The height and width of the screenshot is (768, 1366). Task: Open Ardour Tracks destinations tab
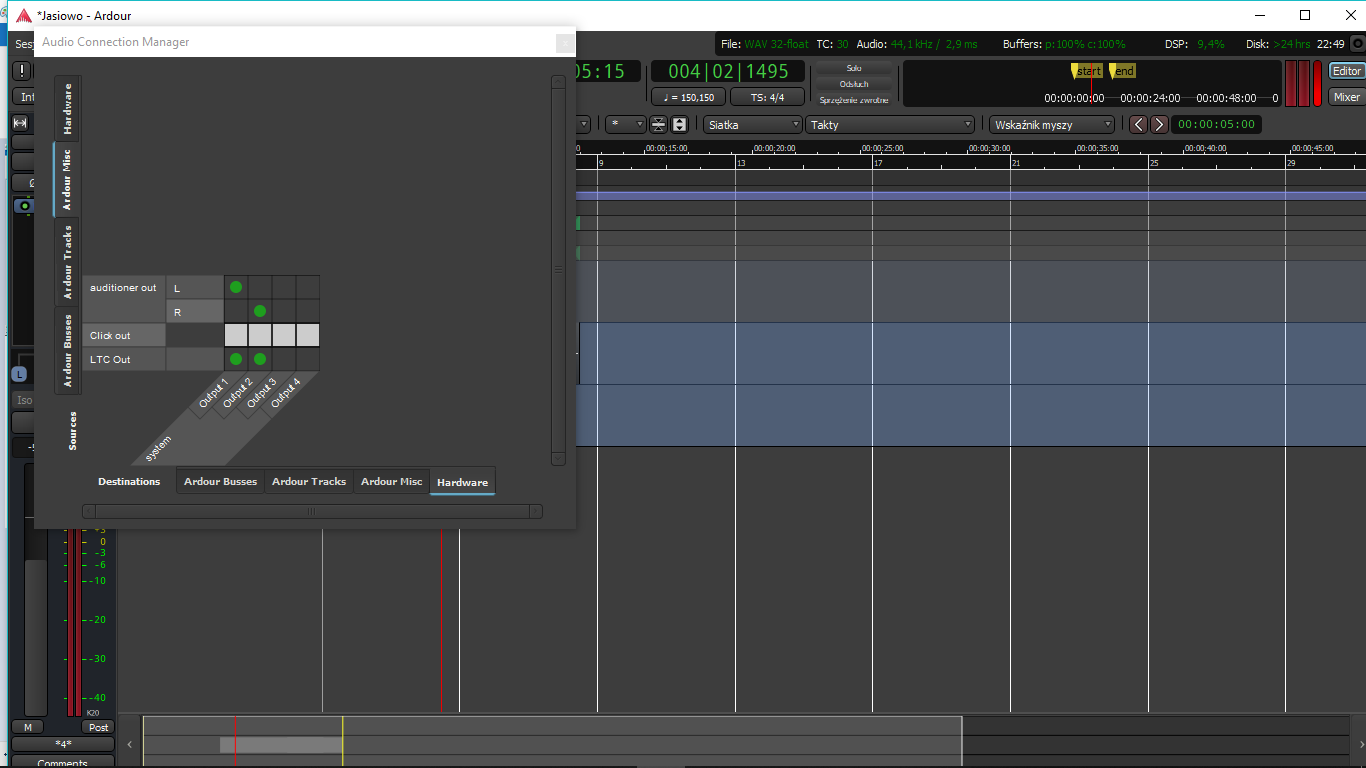pyautogui.click(x=309, y=481)
